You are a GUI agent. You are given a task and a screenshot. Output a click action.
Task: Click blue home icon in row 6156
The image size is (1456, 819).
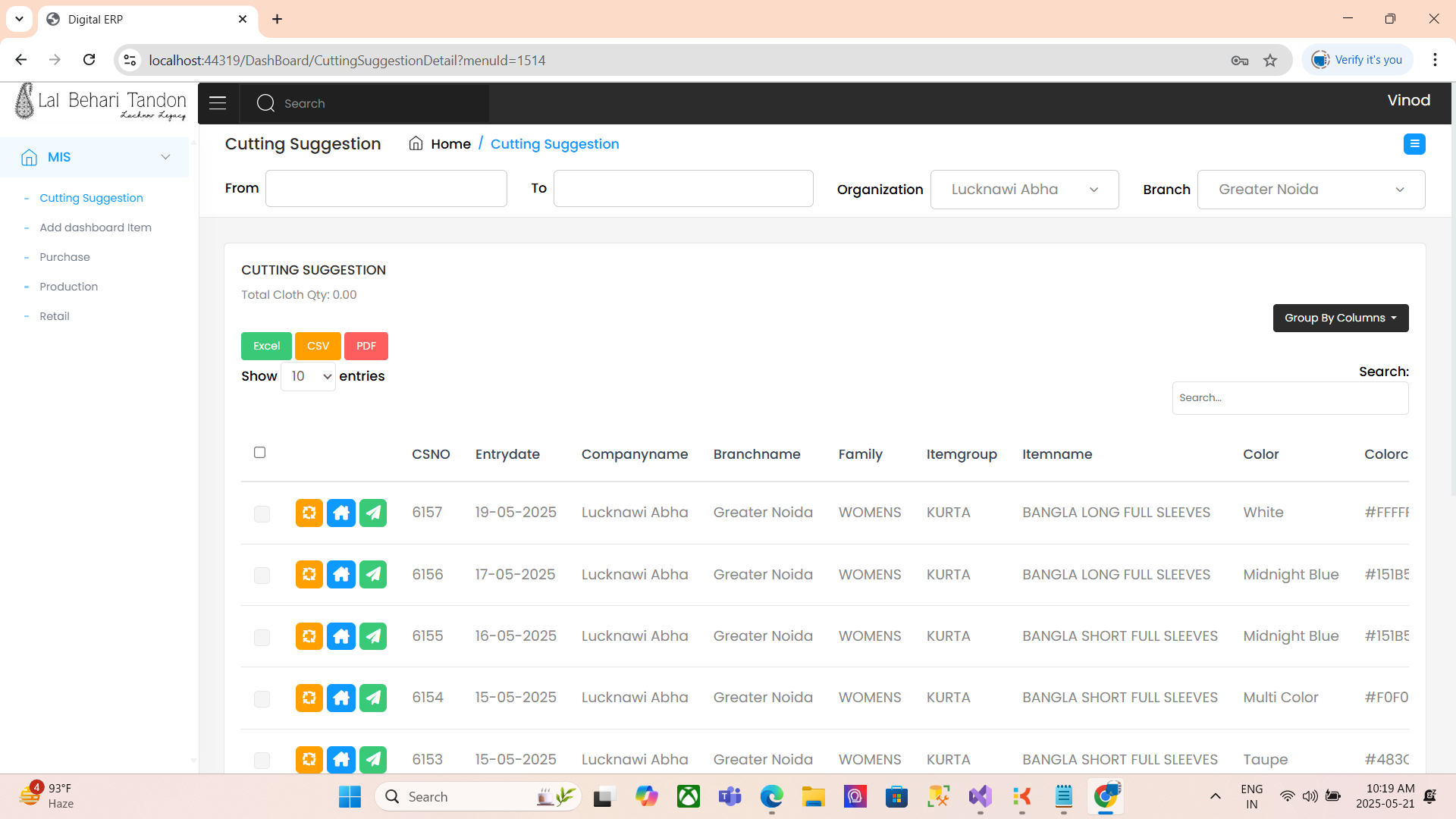coord(341,575)
